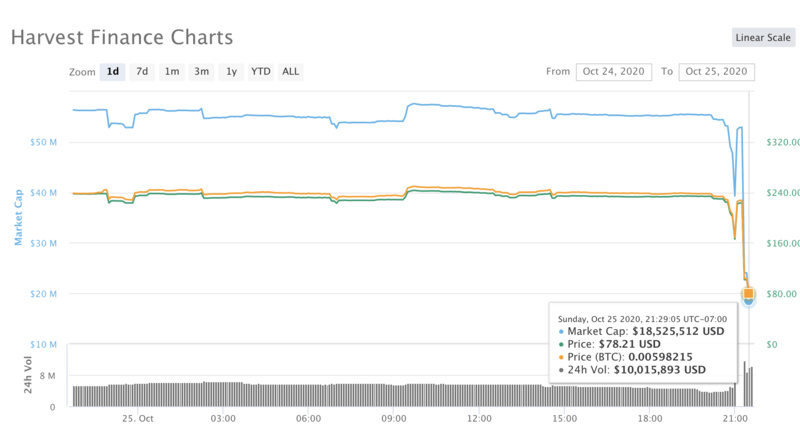The width and height of the screenshot is (800, 436).
Task: Click the $50 M market cap axis tick
Action: (x=43, y=142)
